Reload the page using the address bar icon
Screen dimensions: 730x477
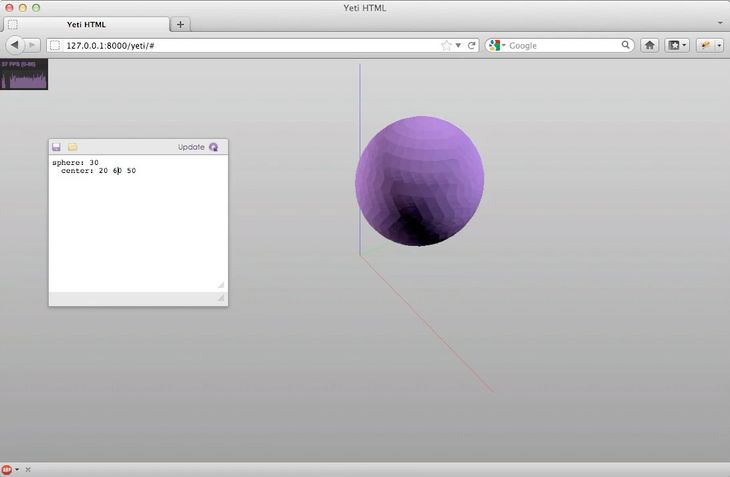tap(471, 45)
